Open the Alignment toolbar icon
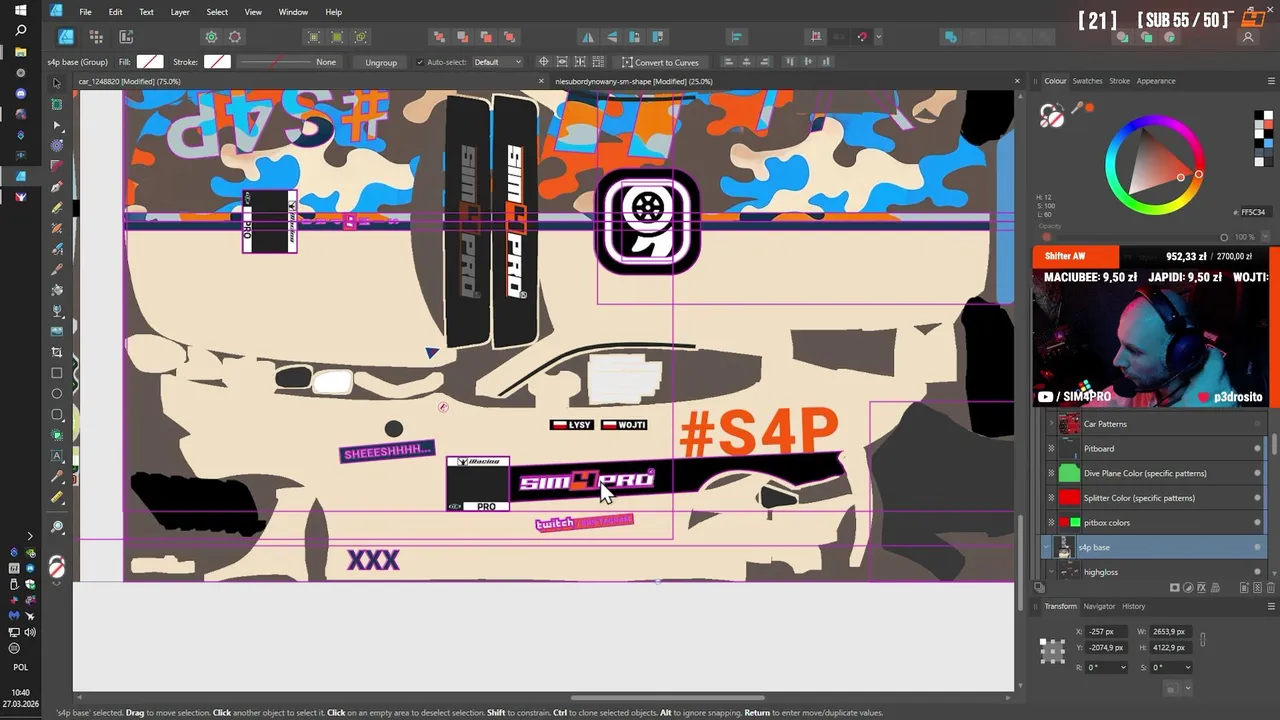 [736, 37]
